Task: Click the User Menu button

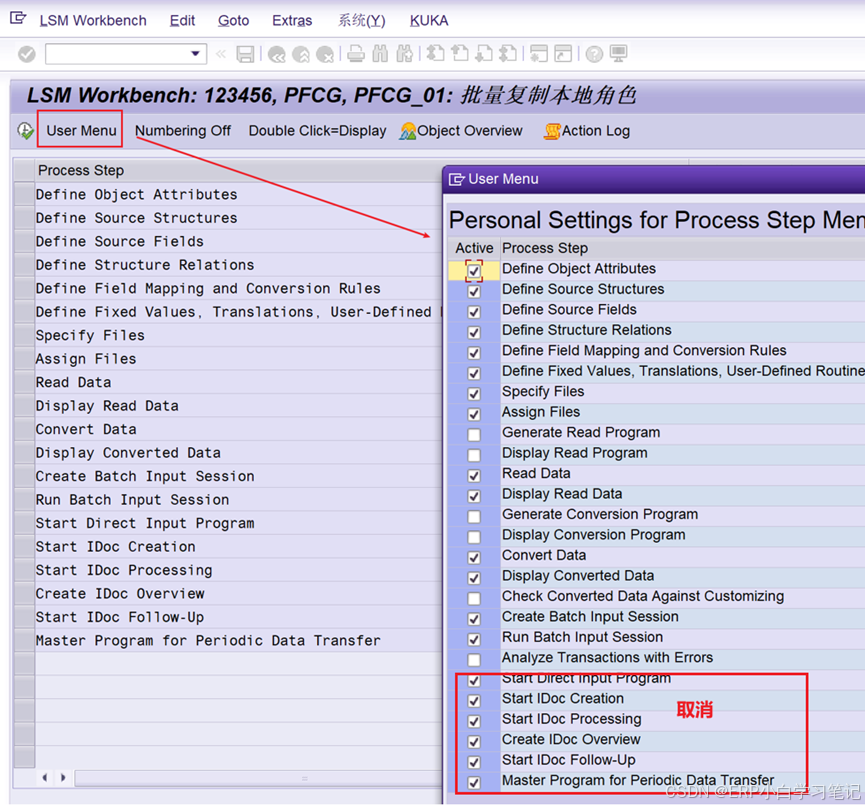Action: tap(81, 131)
